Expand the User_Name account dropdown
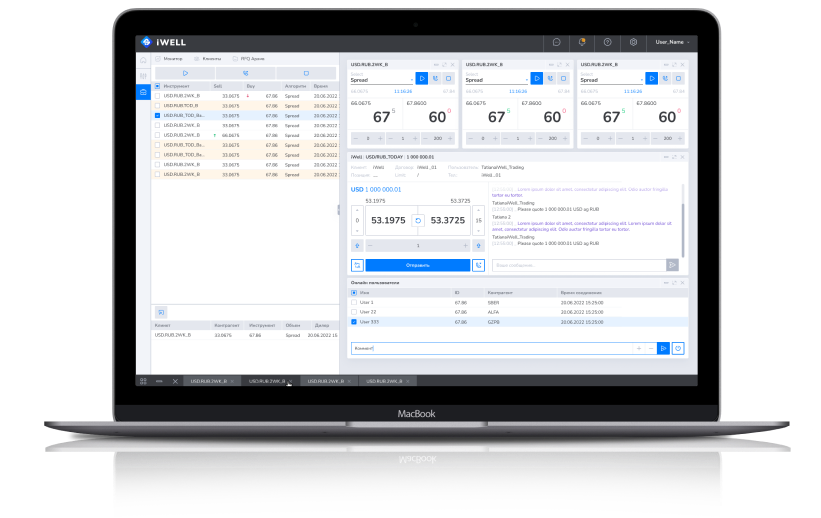The height and width of the screenshot is (518, 821). click(x=672, y=42)
